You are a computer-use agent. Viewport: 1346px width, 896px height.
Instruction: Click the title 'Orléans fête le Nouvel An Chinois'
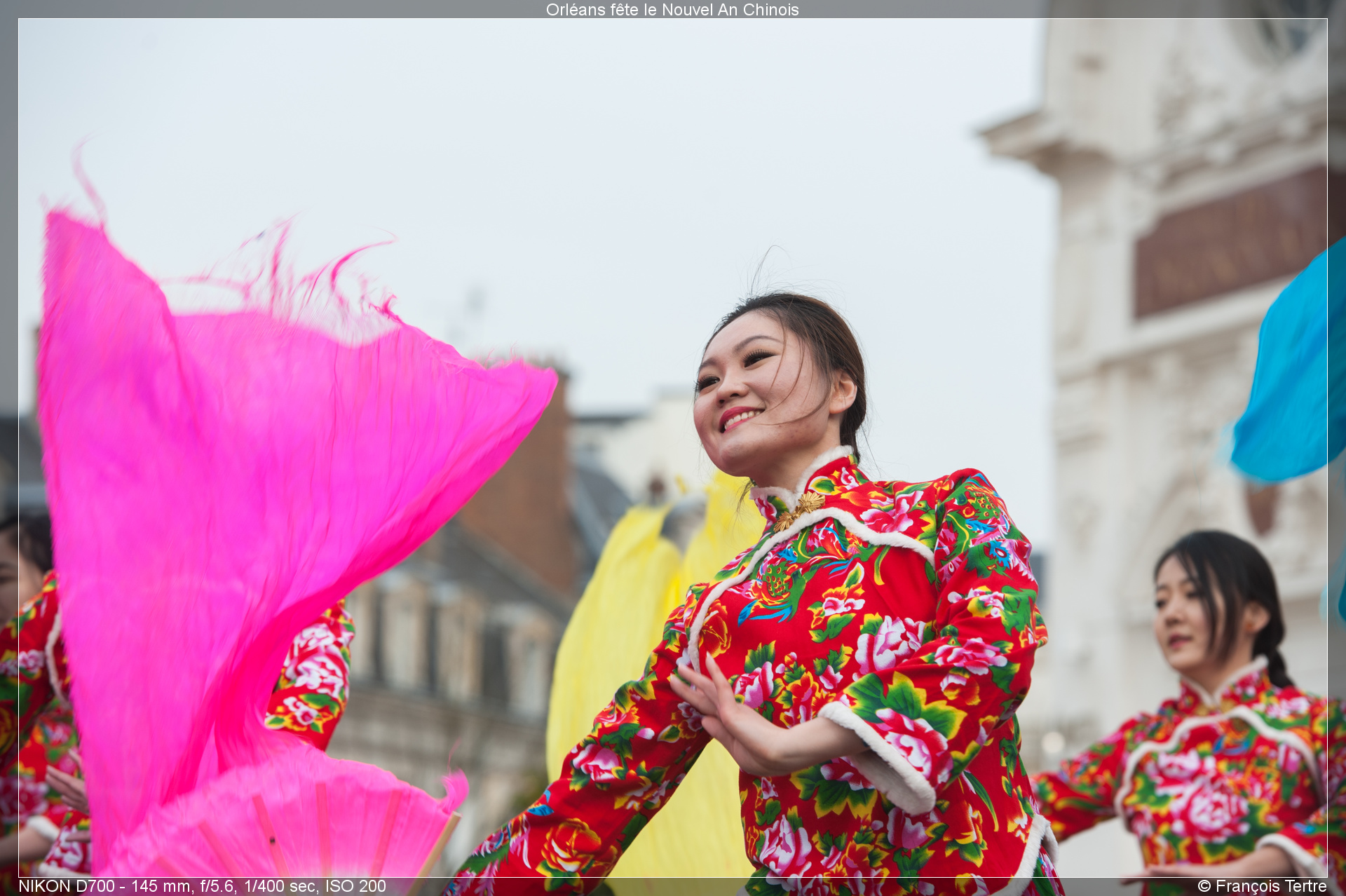tap(672, 10)
